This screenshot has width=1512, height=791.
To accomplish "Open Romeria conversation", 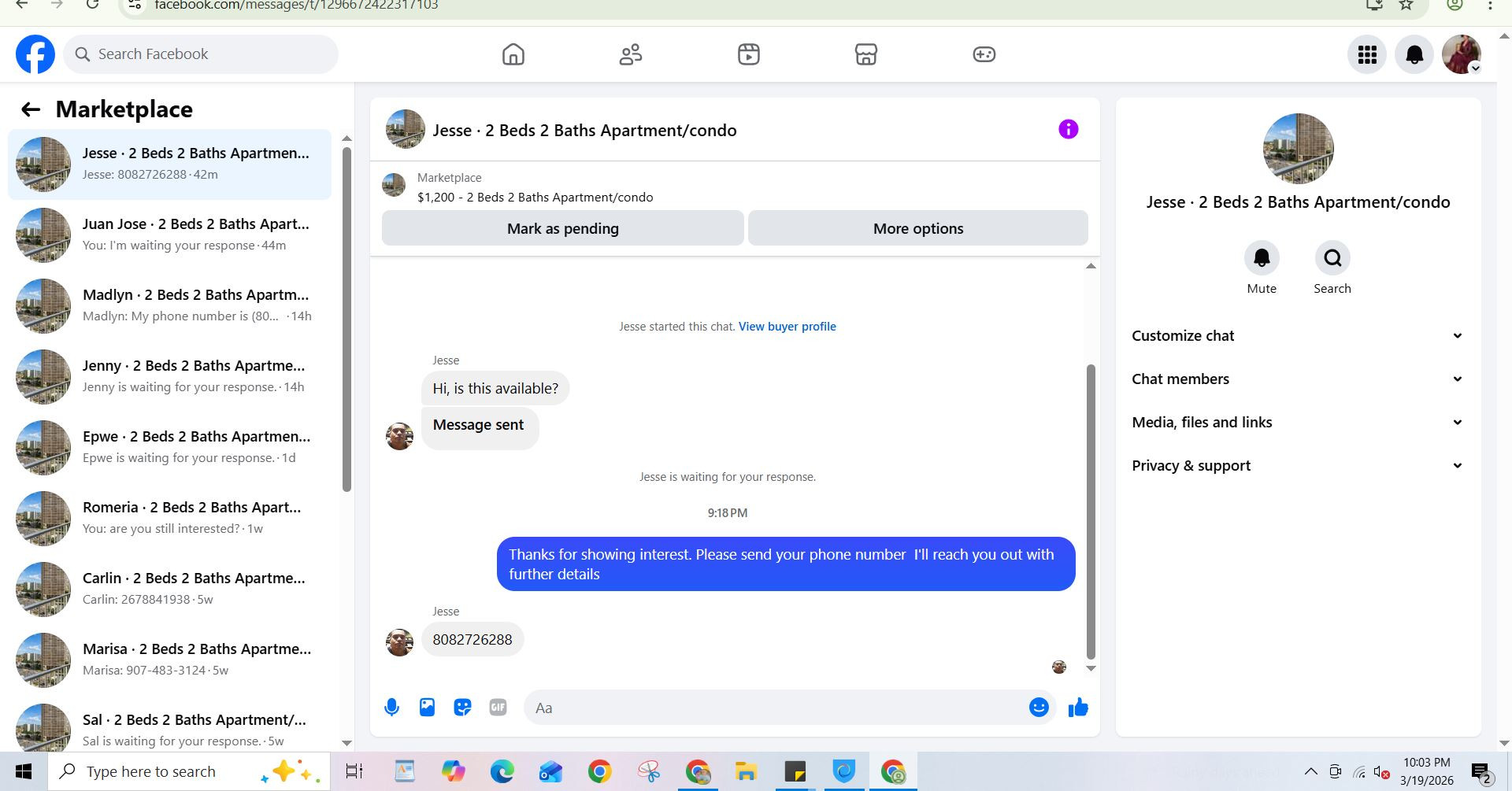I will 169,518.
